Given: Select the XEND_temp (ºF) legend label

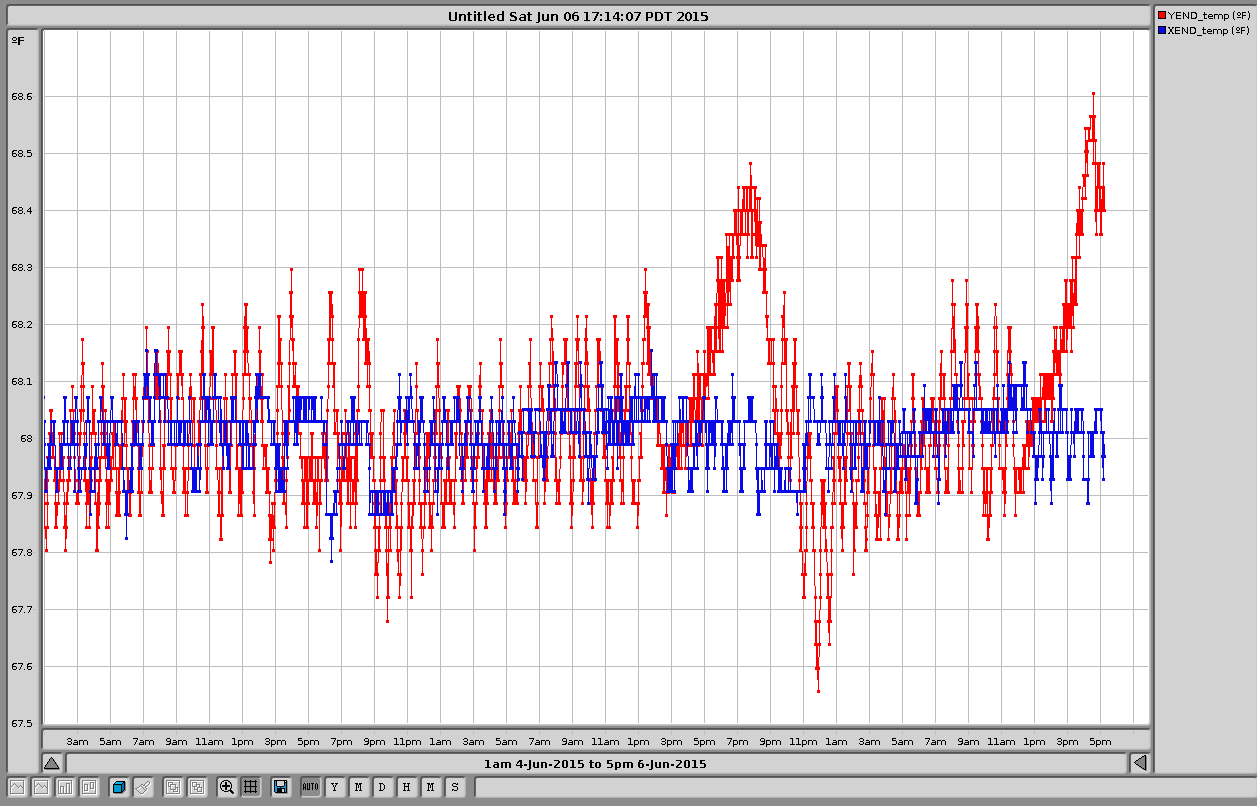Looking at the screenshot, I should click(1208, 31).
